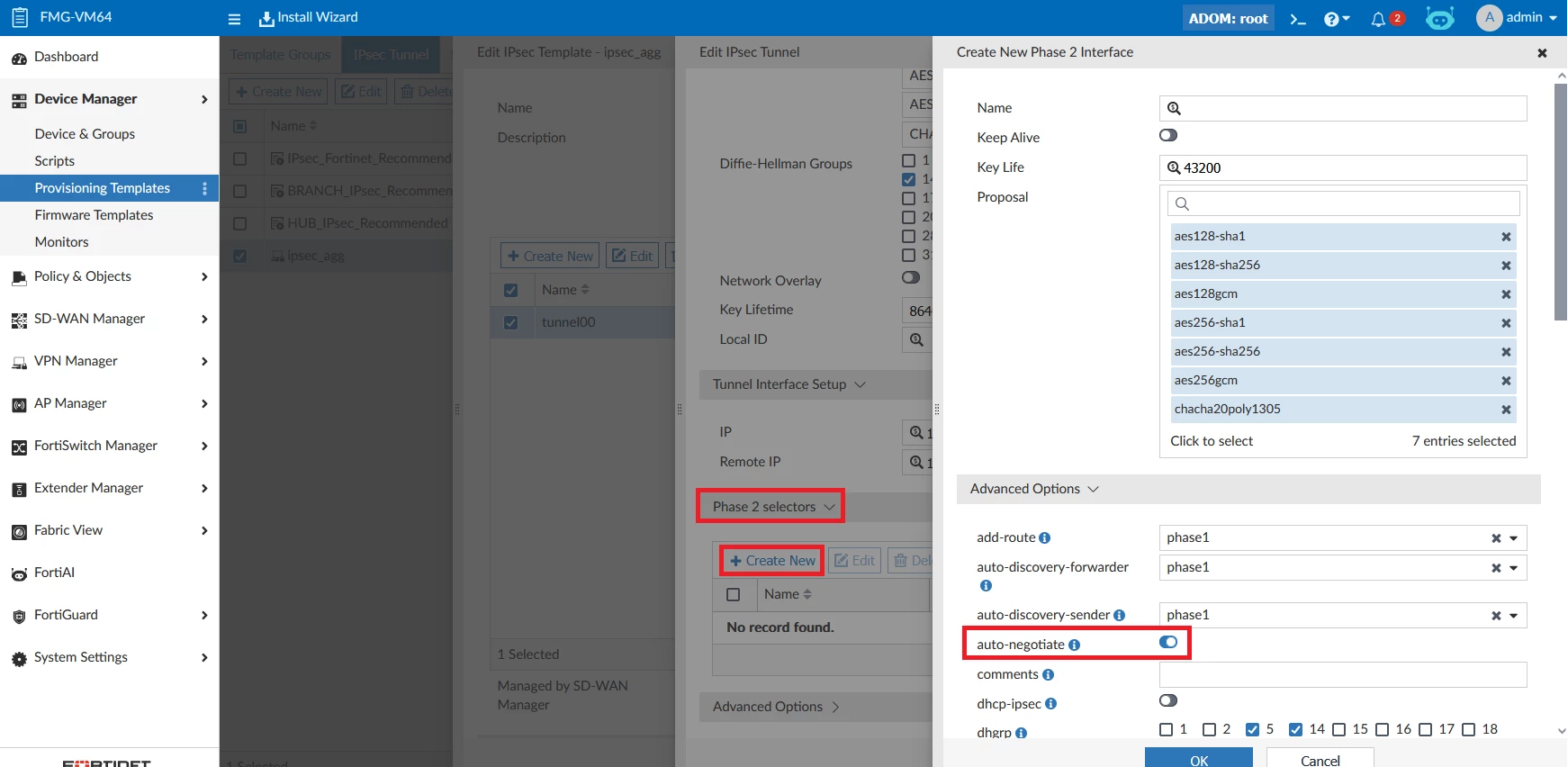Toggle the hamburger sidebar menu icon
This screenshot has width=1568, height=767.
point(234,19)
